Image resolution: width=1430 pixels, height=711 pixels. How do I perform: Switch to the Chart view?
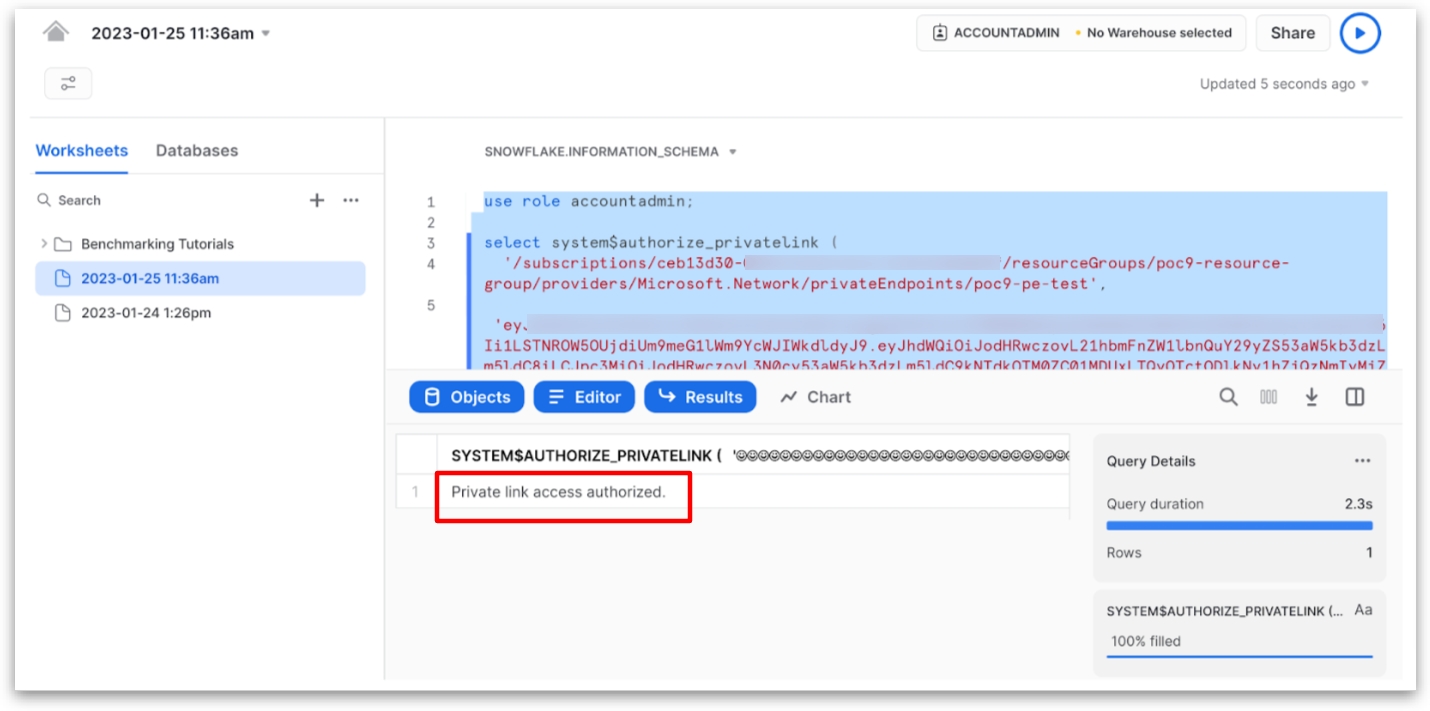(816, 397)
